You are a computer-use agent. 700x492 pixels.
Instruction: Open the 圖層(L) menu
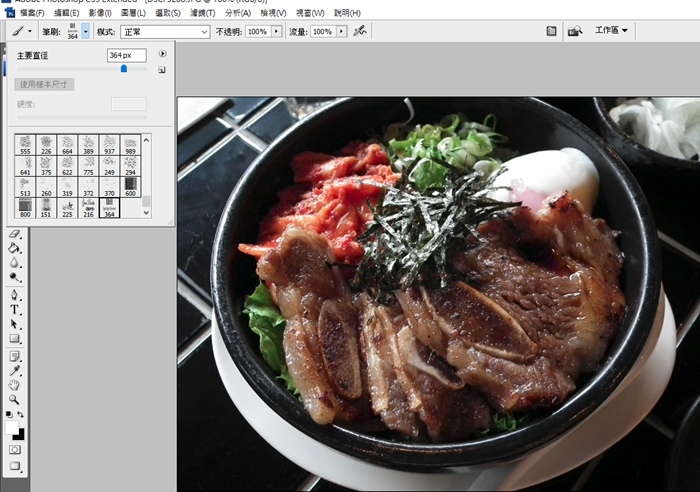click(x=132, y=13)
